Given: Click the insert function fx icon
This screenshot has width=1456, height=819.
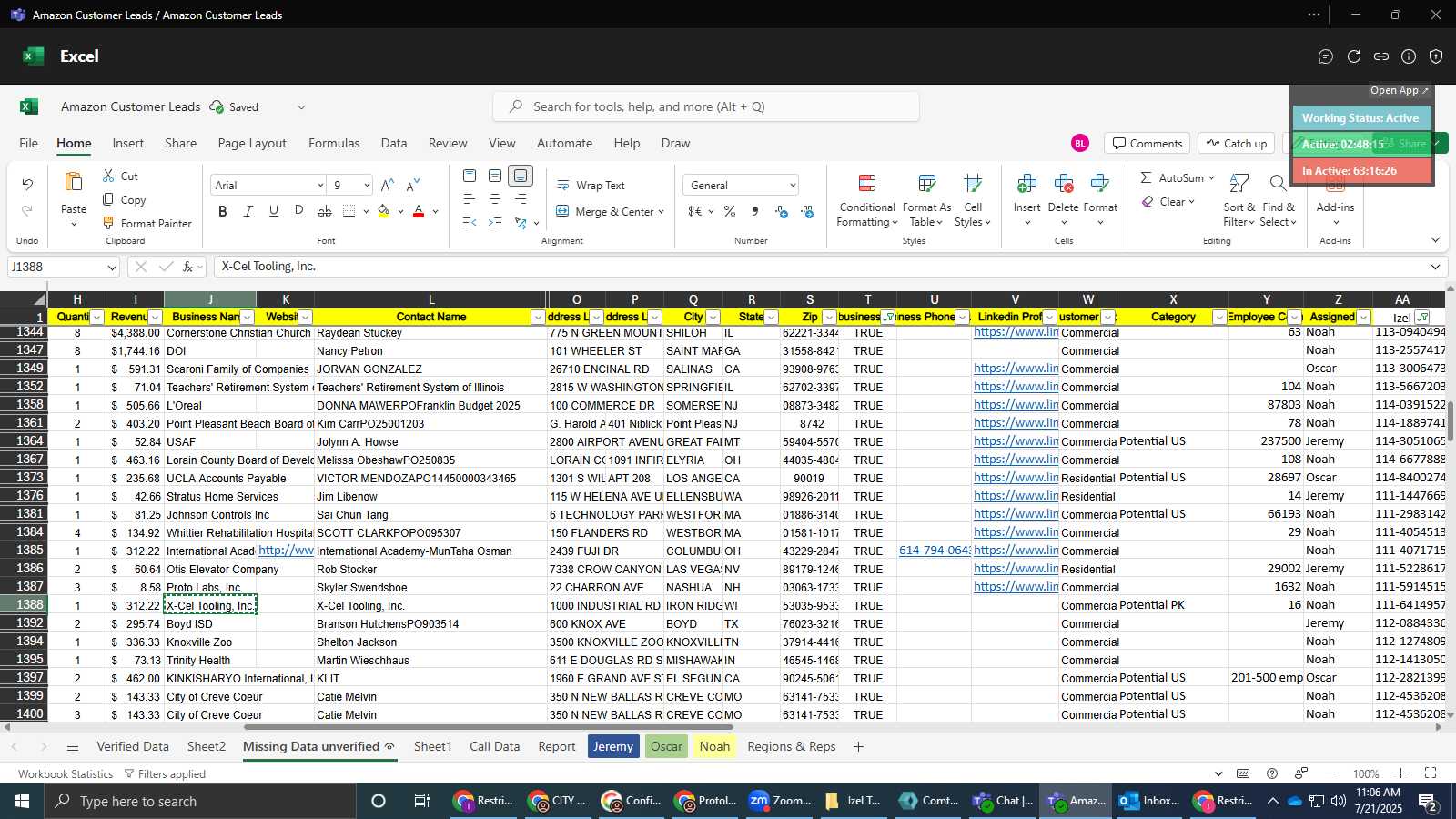Looking at the screenshot, I should [x=187, y=267].
